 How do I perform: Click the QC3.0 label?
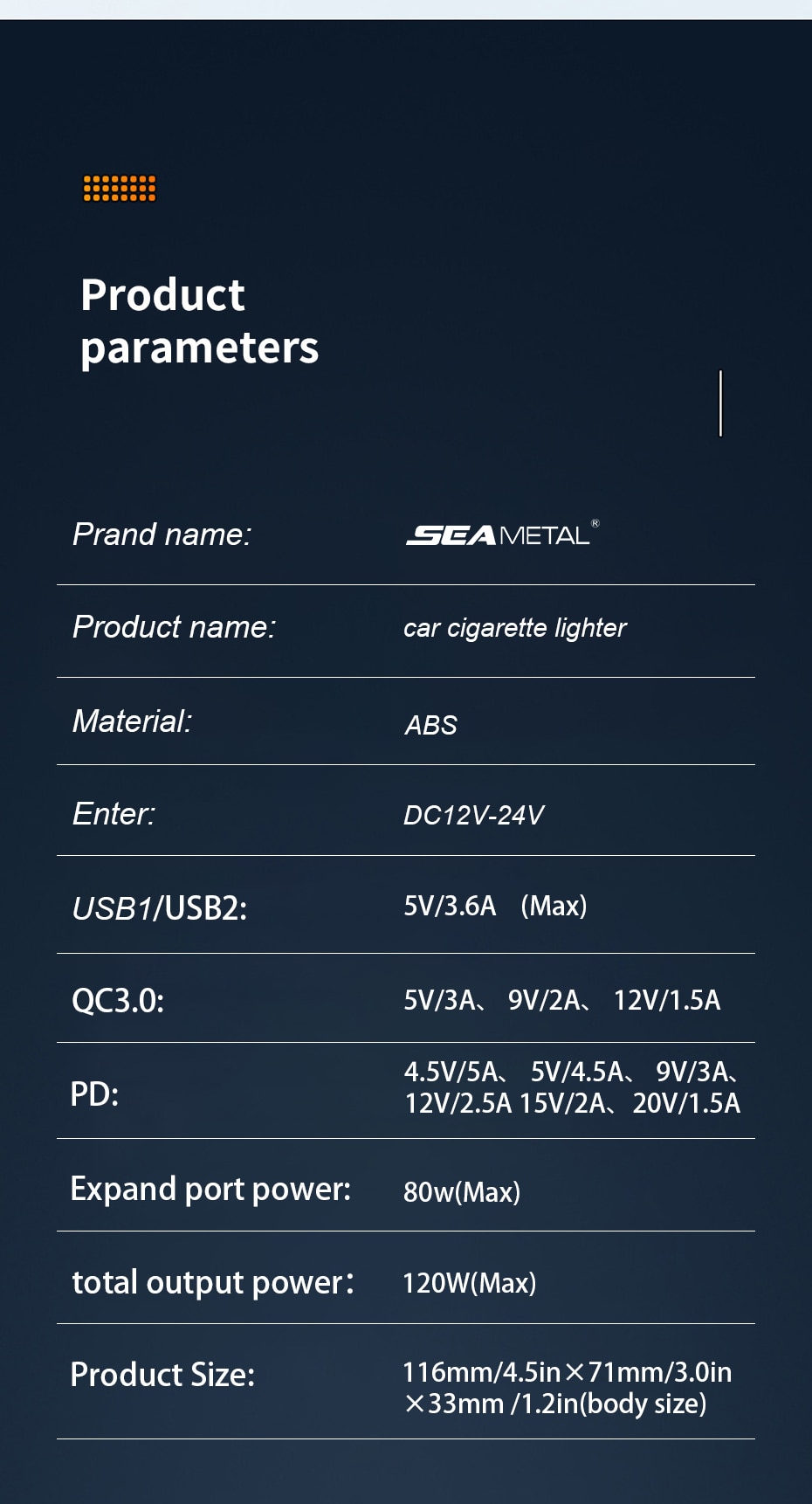118,1000
